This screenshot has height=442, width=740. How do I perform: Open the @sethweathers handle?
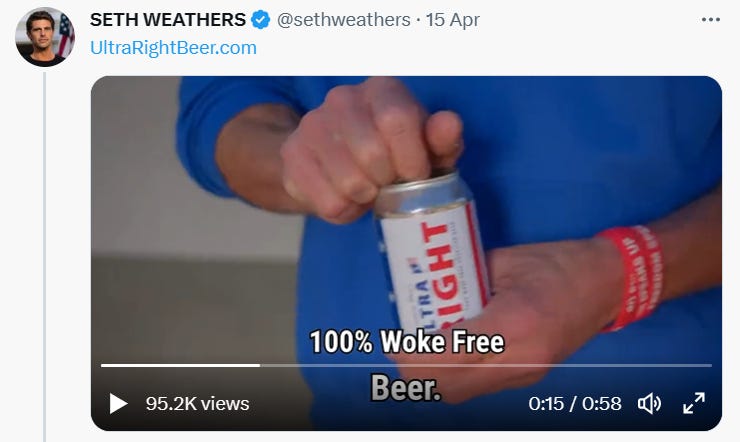(x=343, y=20)
